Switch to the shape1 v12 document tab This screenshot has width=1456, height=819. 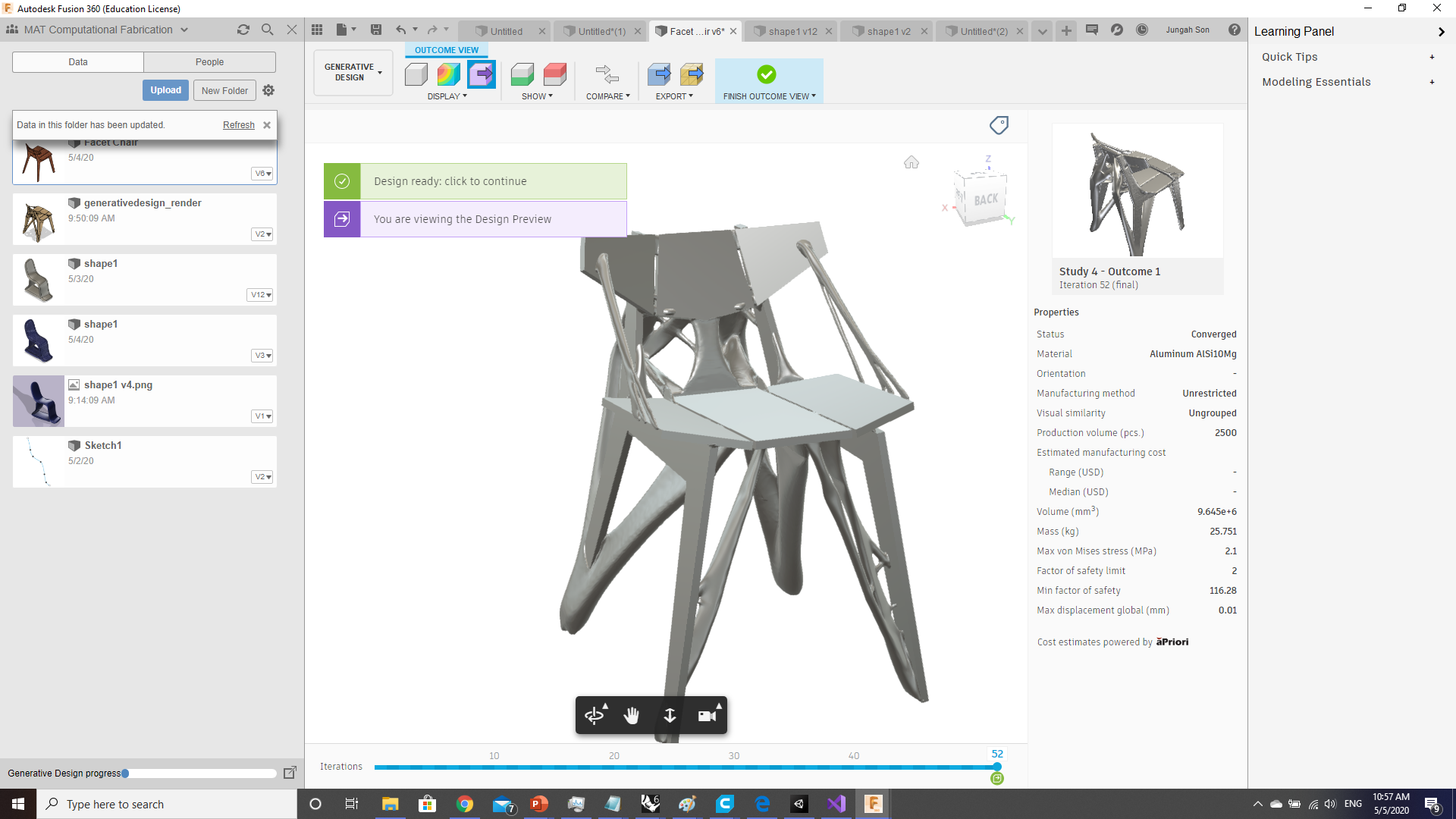point(791,31)
